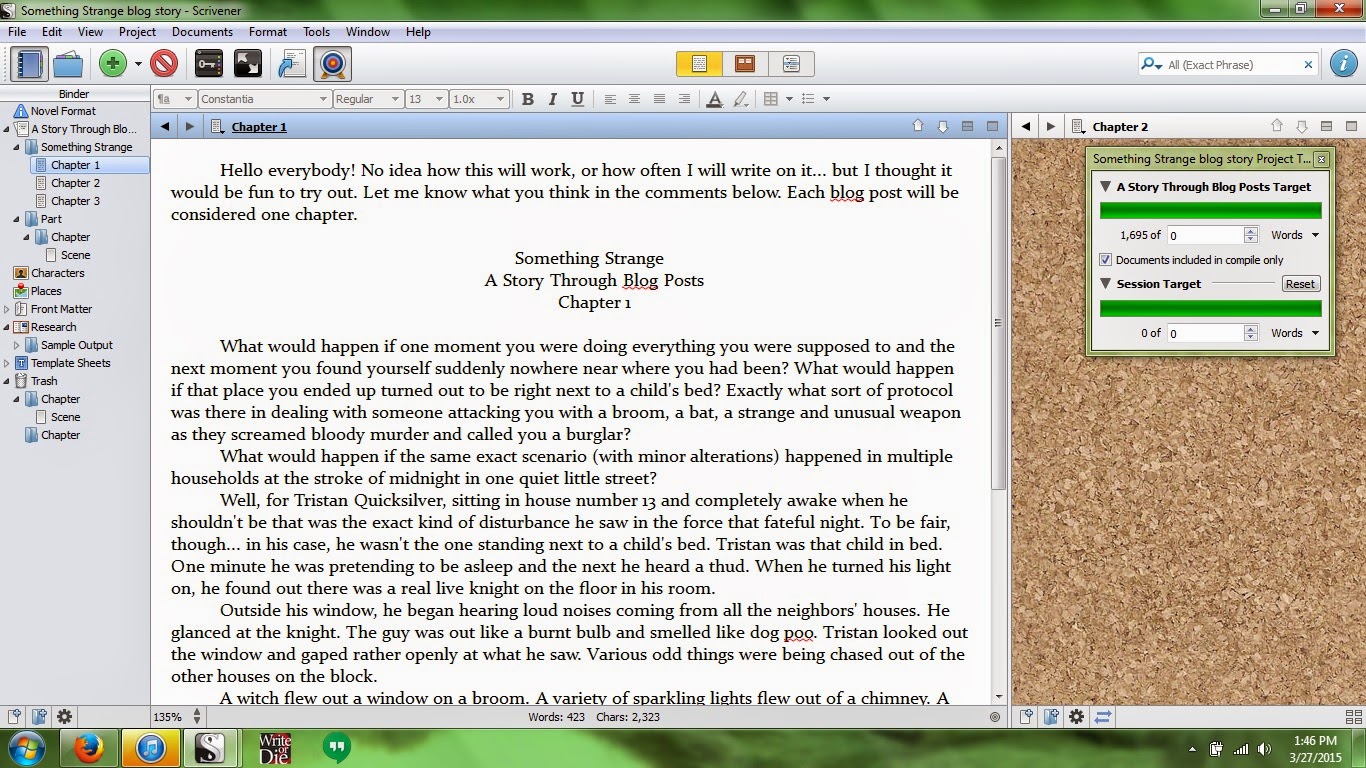Compile the manuscript using the compile icon

point(291,64)
